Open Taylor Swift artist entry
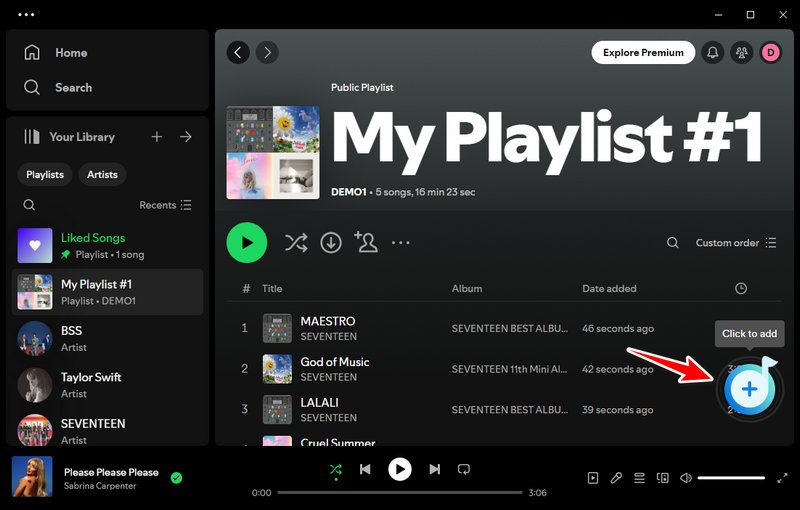Image resolution: width=800 pixels, height=510 pixels. [x=107, y=385]
